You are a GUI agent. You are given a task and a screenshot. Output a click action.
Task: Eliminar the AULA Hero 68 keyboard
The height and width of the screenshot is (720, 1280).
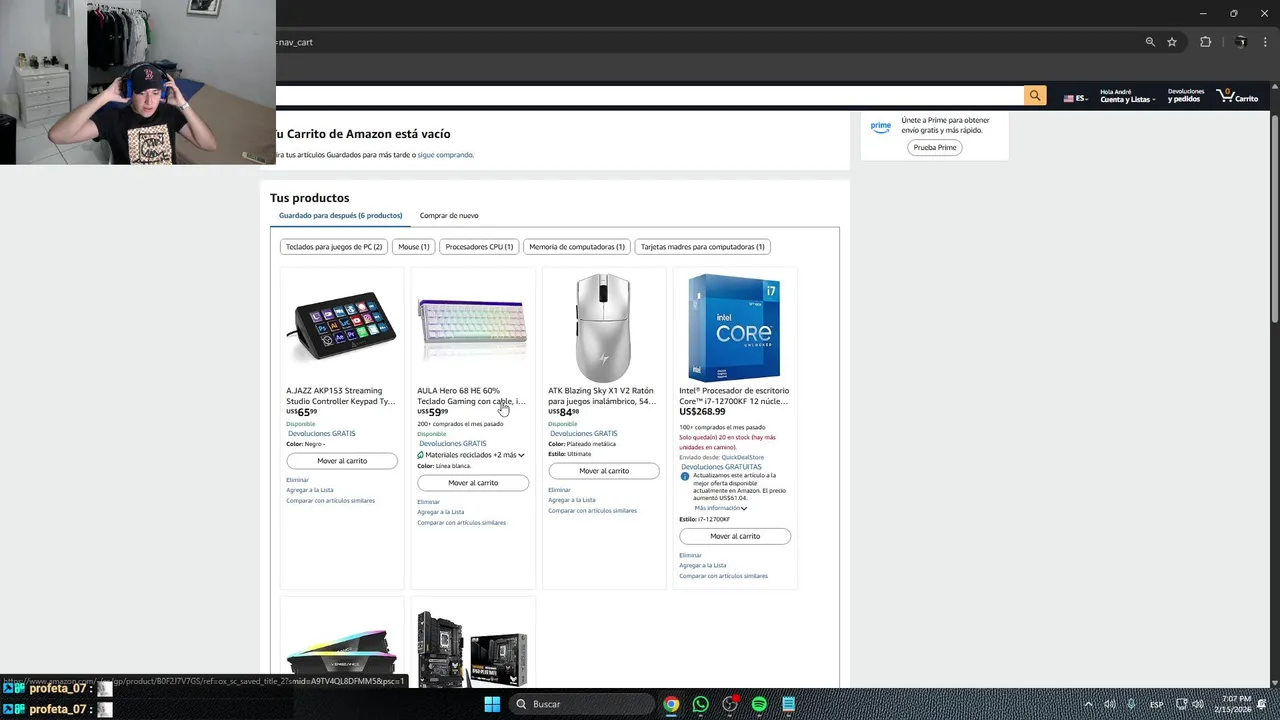(428, 502)
